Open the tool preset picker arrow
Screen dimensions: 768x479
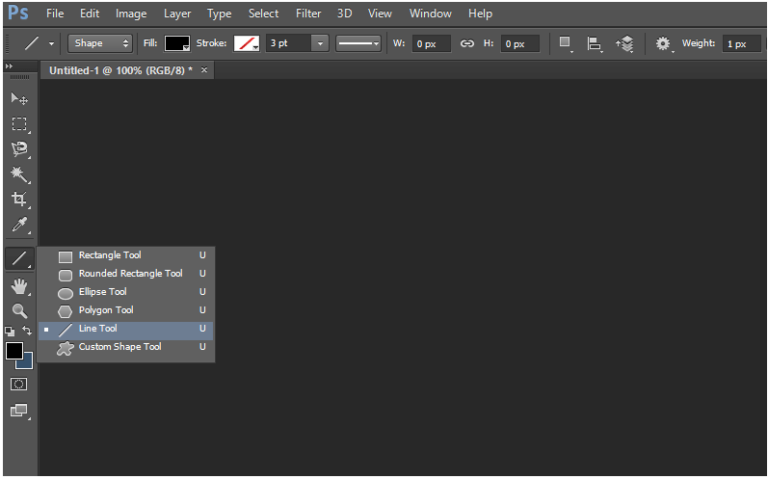pos(51,44)
